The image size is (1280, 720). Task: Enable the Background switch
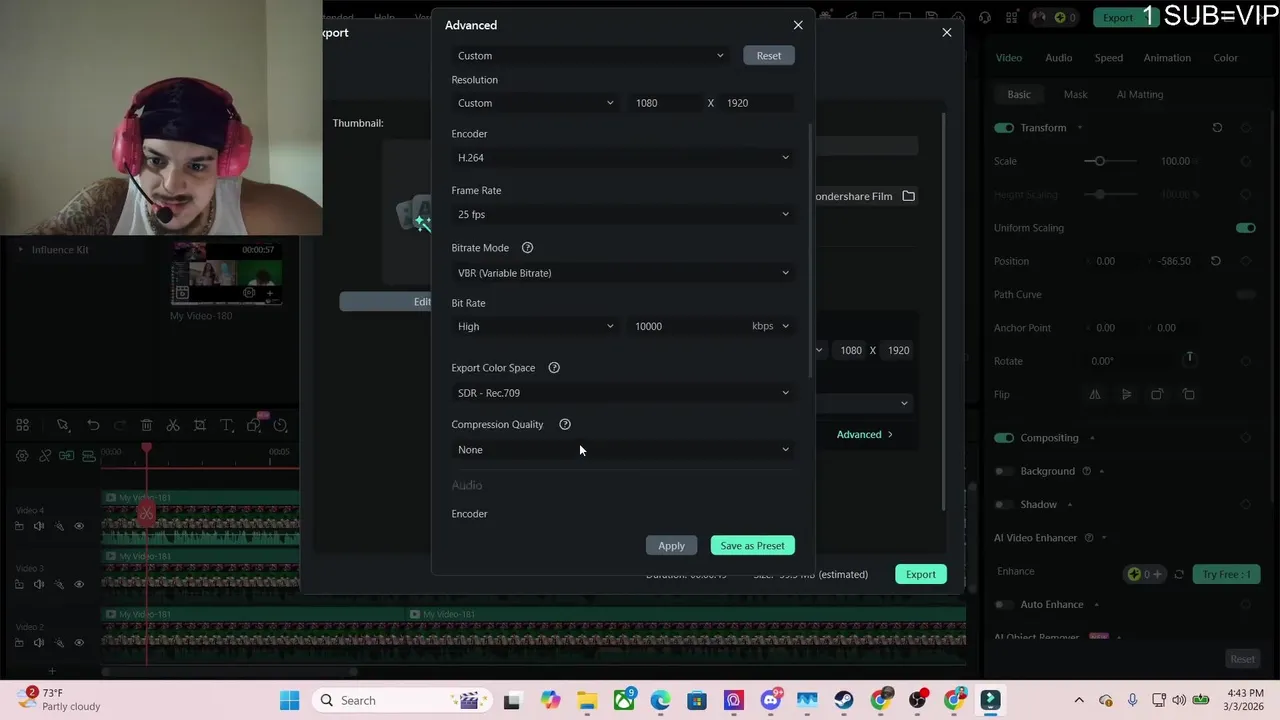pos(1004,471)
